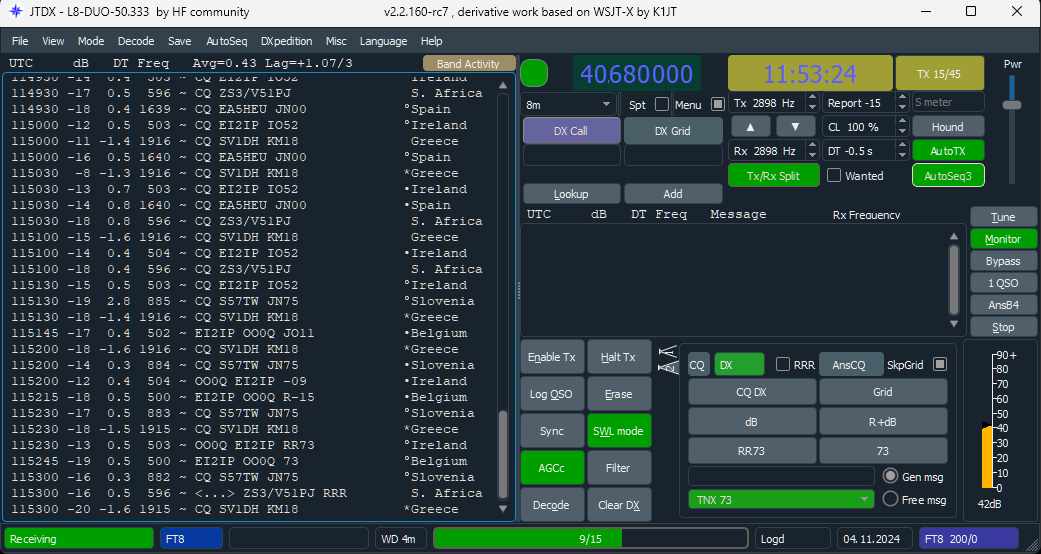
Task: Click Rx Frequency pane scroll-up arrow
Action: pos(954,236)
